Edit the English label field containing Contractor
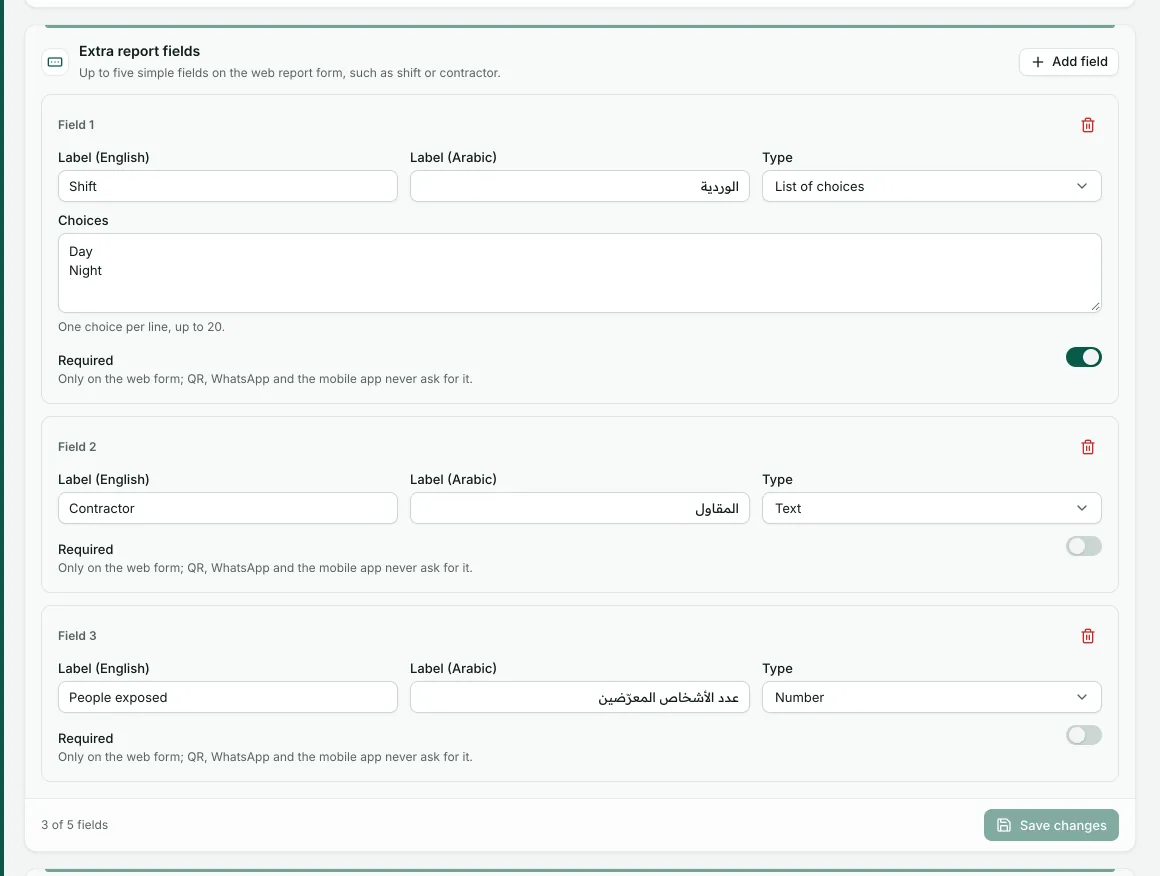This screenshot has width=1160, height=876. tap(228, 508)
